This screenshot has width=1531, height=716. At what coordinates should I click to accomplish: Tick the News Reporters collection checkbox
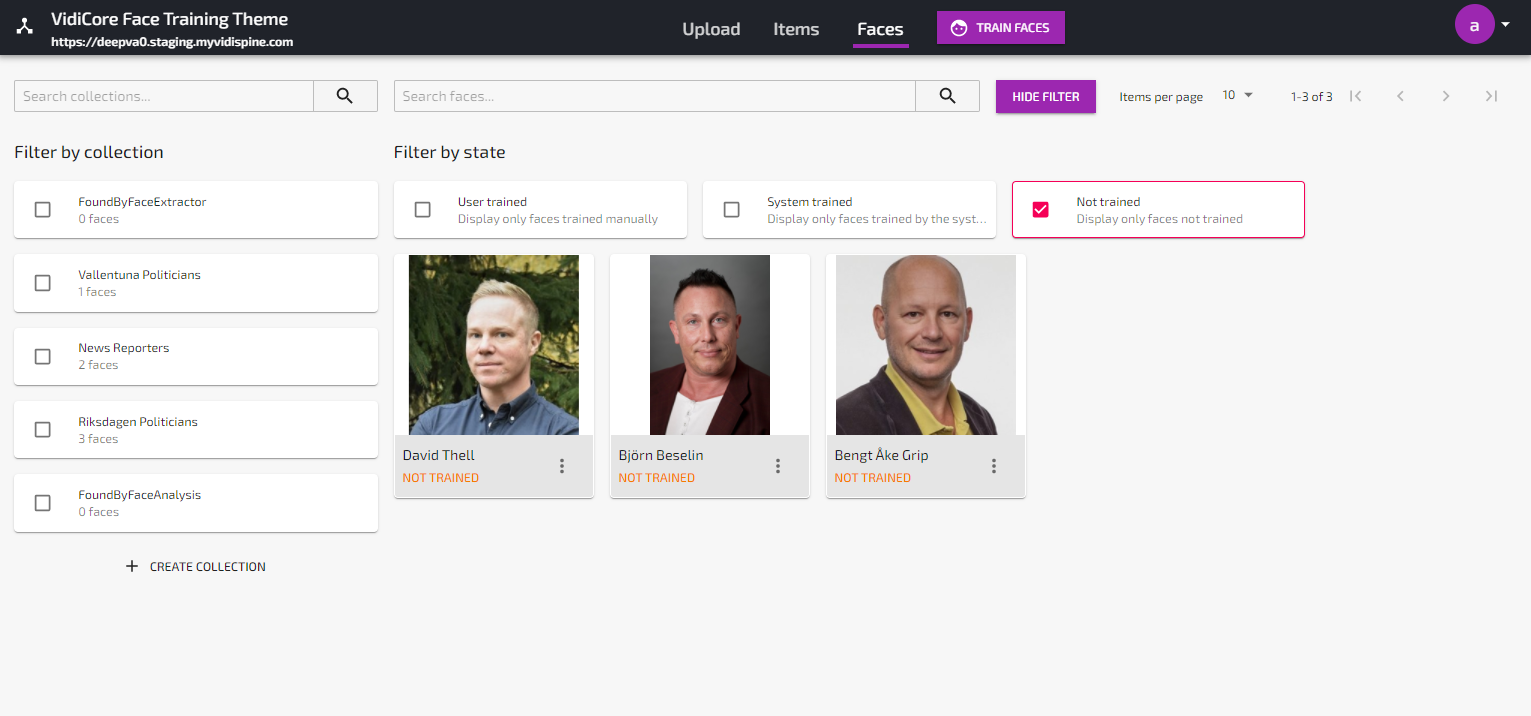point(43,357)
